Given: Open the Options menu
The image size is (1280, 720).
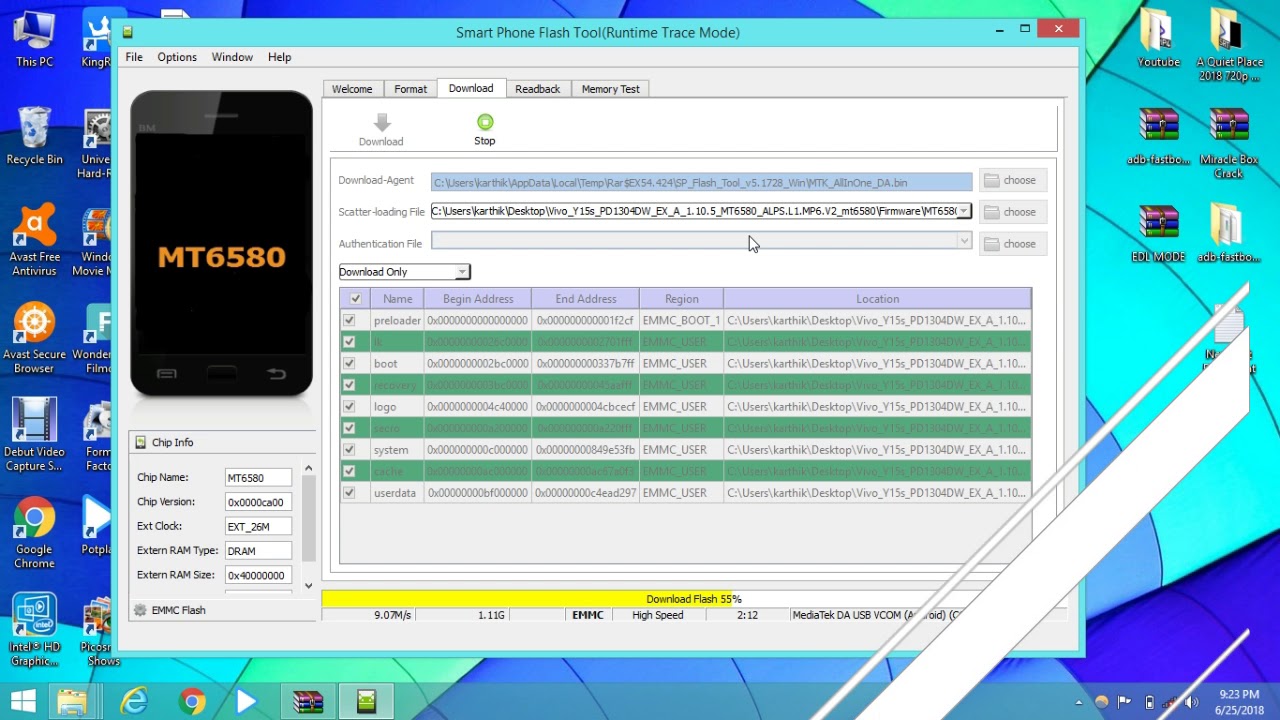Looking at the screenshot, I should [177, 57].
